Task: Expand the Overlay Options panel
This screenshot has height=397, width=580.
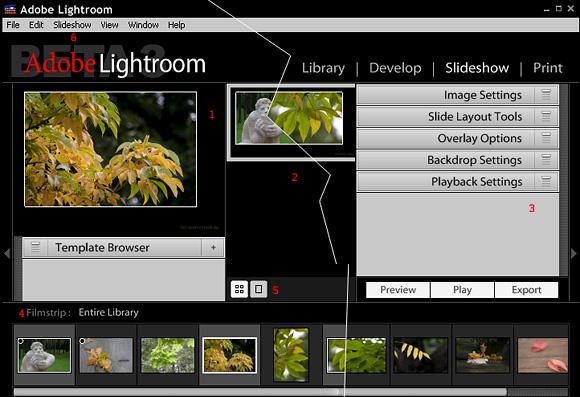Action: [x=458, y=138]
